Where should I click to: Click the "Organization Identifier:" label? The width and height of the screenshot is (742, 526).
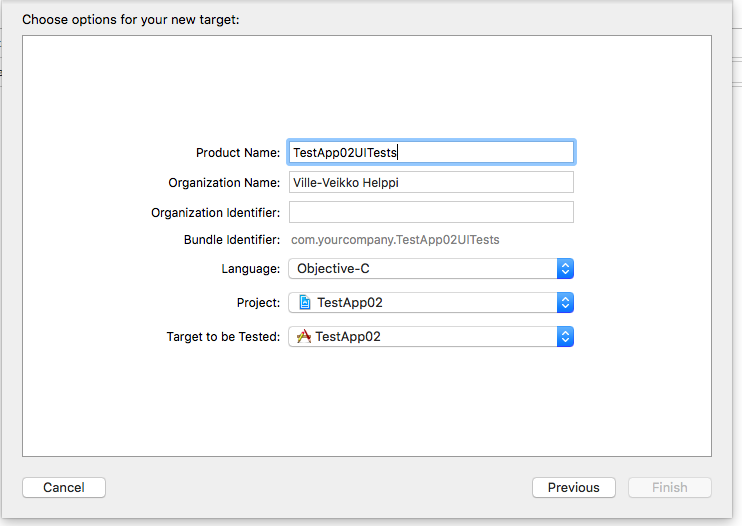point(215,213)
